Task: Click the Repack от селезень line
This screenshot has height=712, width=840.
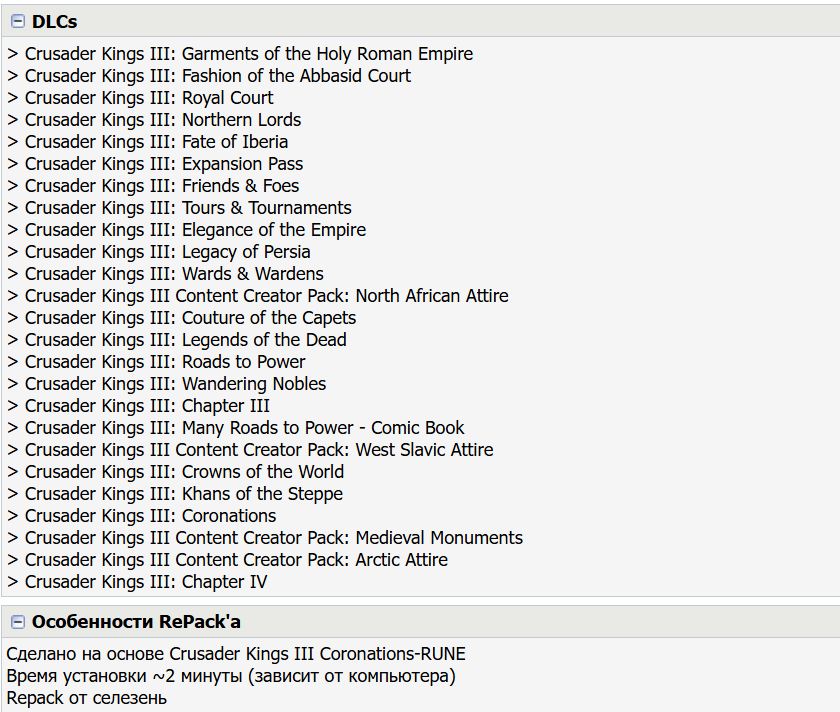Action: pos(86,698)
